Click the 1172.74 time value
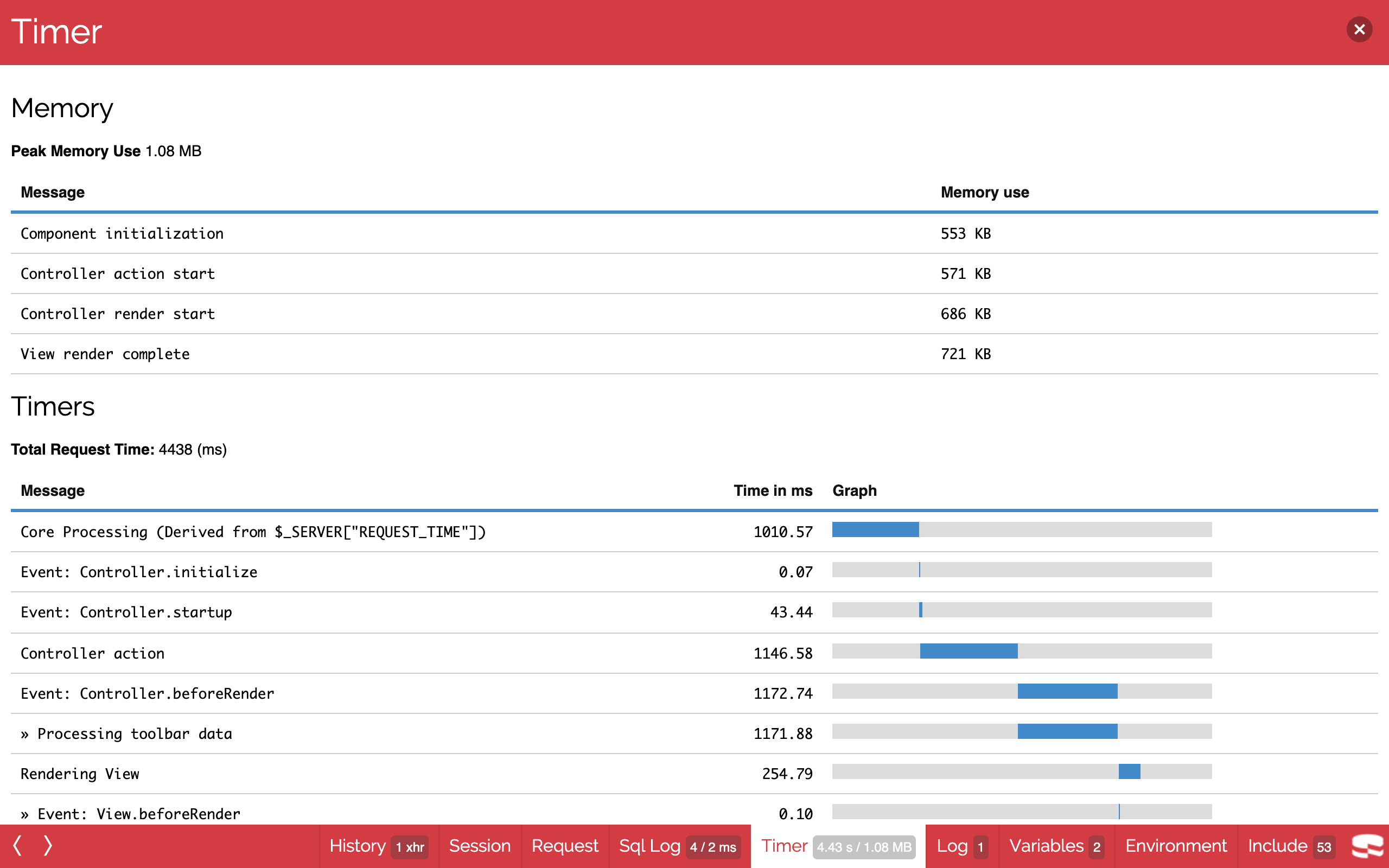This screenshot has height=868, width=1389. pyautogui.click(x=783, y=693)
